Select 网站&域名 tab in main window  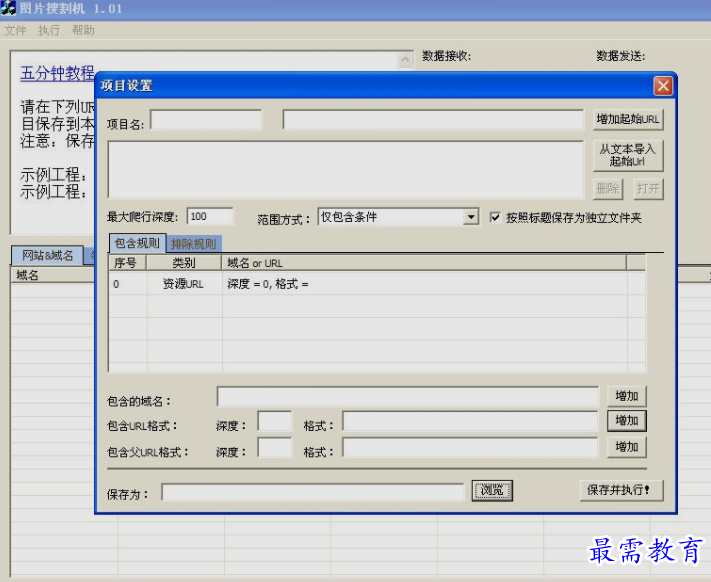pos(48,256)
